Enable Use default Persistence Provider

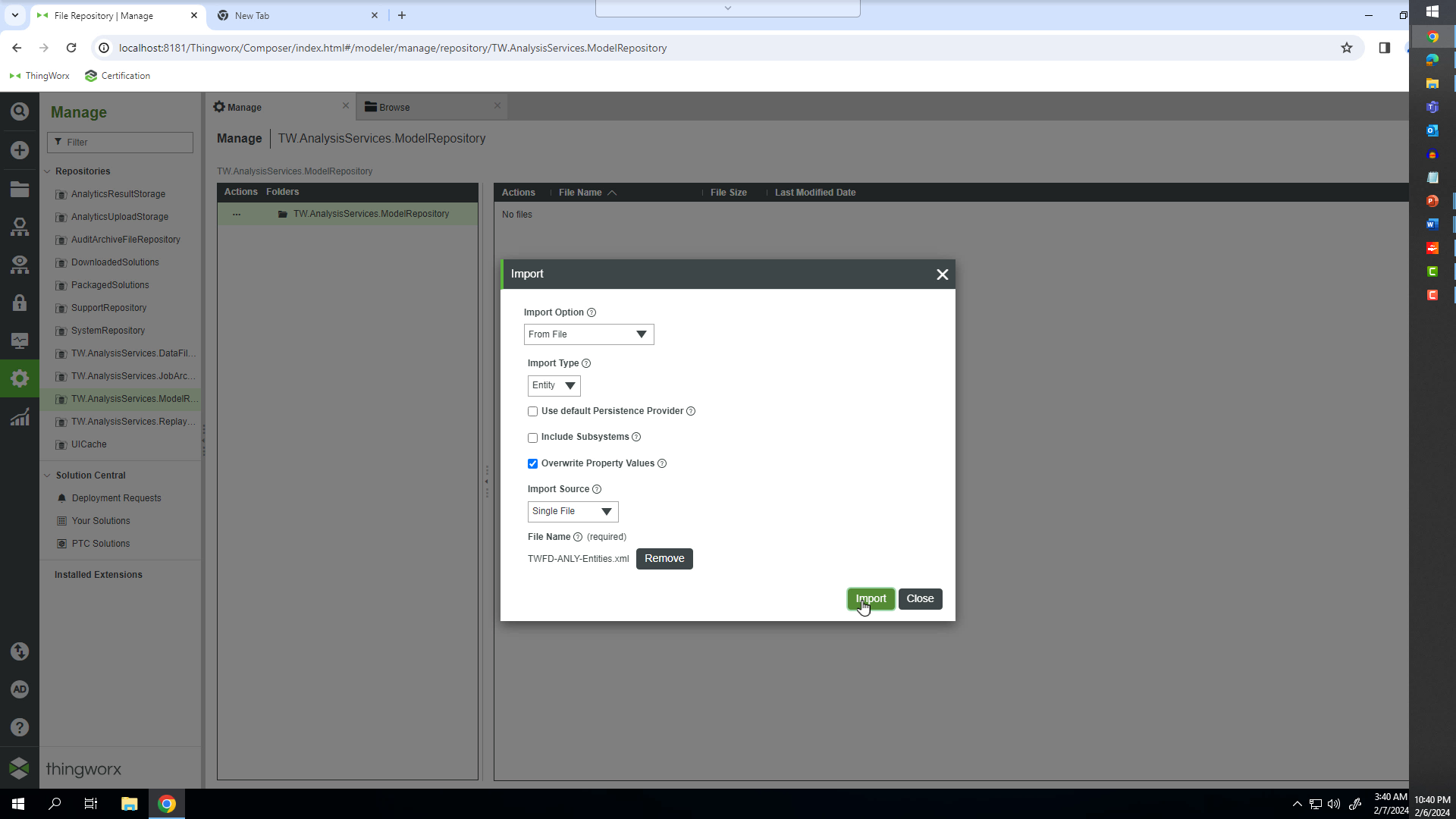pos(533,411)
